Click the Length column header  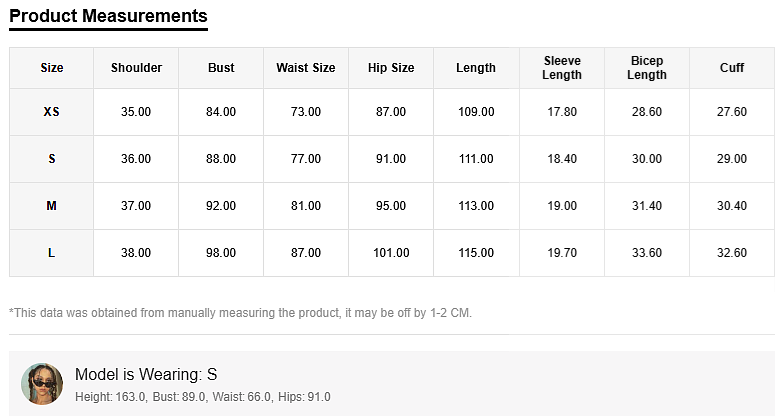(x=476, y=68)
